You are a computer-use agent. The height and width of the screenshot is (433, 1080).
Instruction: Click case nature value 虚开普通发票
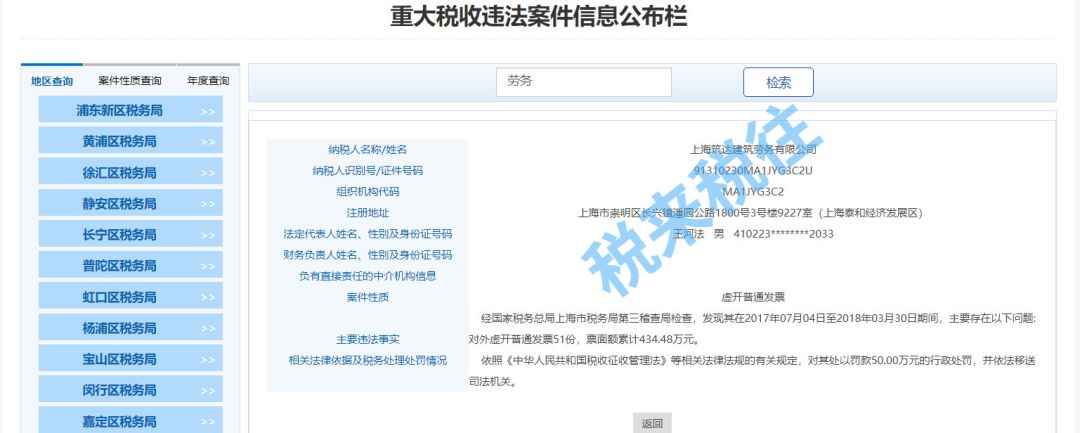tap(753, 297)
